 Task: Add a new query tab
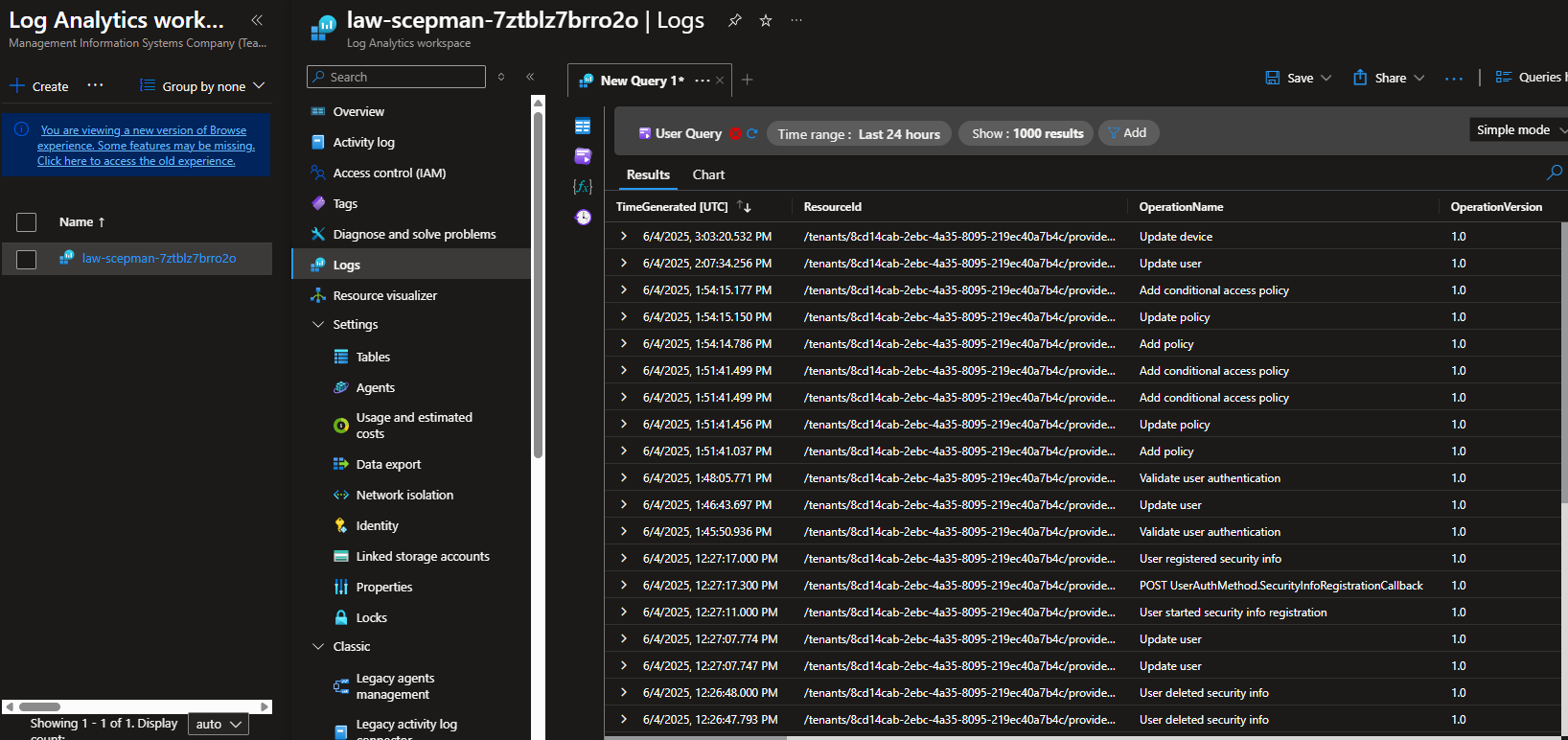tap(748, 80)
